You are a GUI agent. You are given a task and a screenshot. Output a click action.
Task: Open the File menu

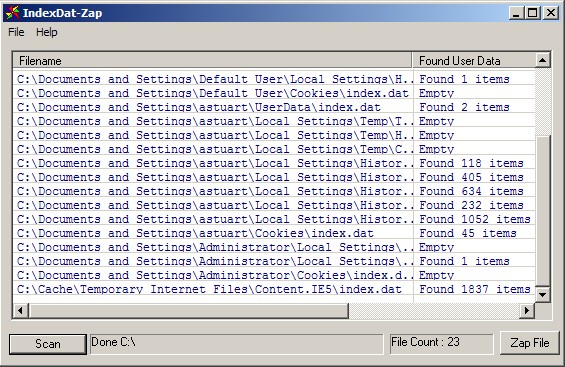(16, 32)
